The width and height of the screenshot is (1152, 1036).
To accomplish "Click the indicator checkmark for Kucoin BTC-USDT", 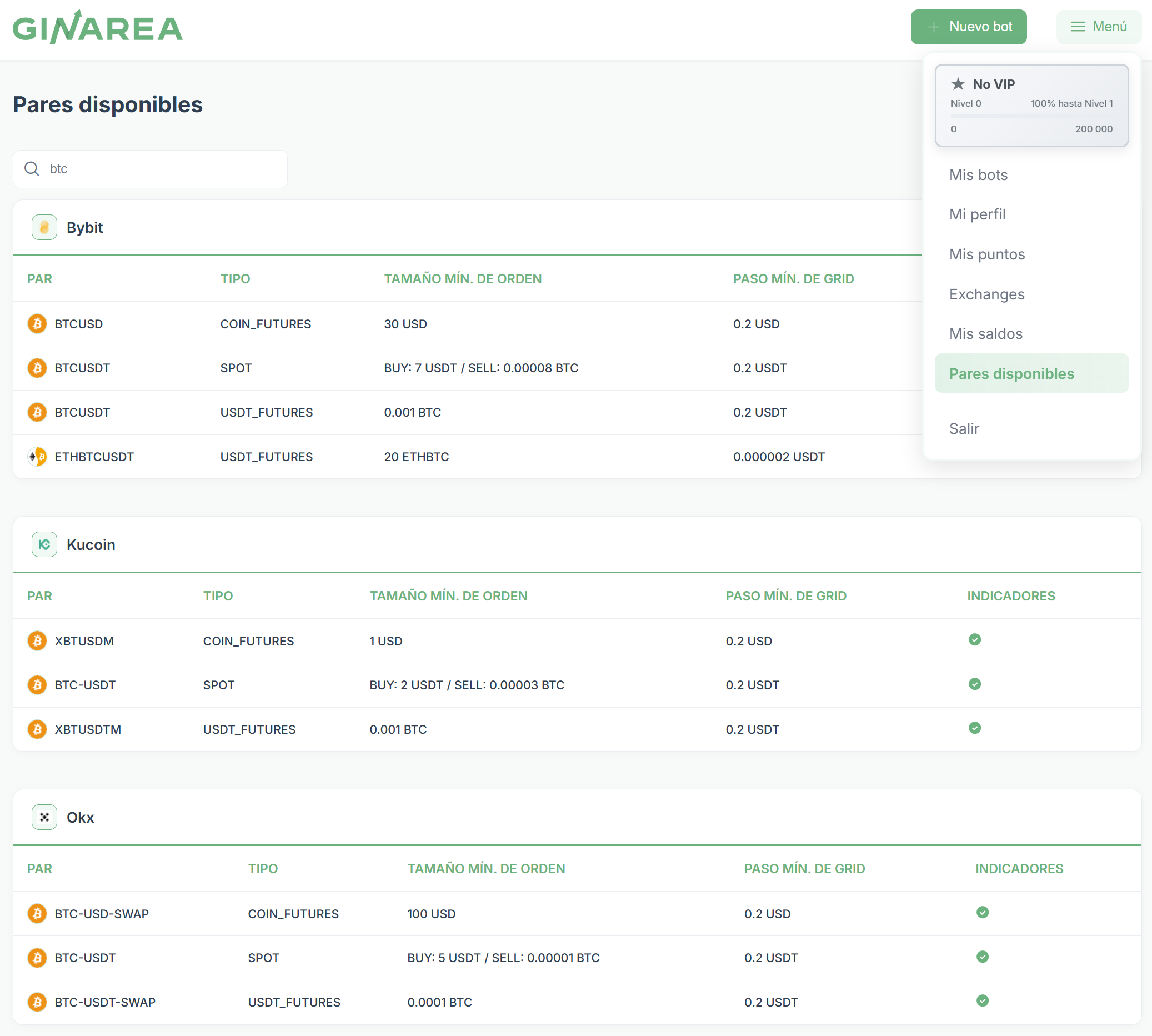I will point(975,684).
